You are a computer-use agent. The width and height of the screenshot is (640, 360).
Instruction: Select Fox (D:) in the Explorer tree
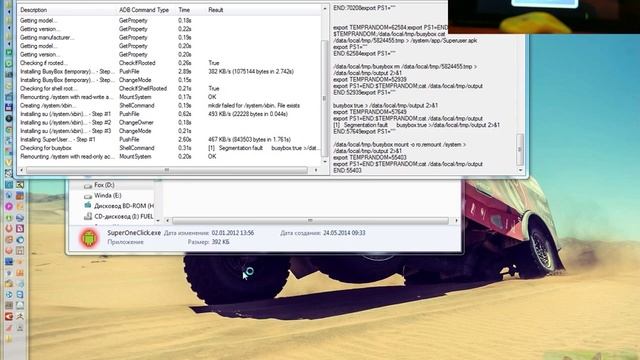pos(104,185)
